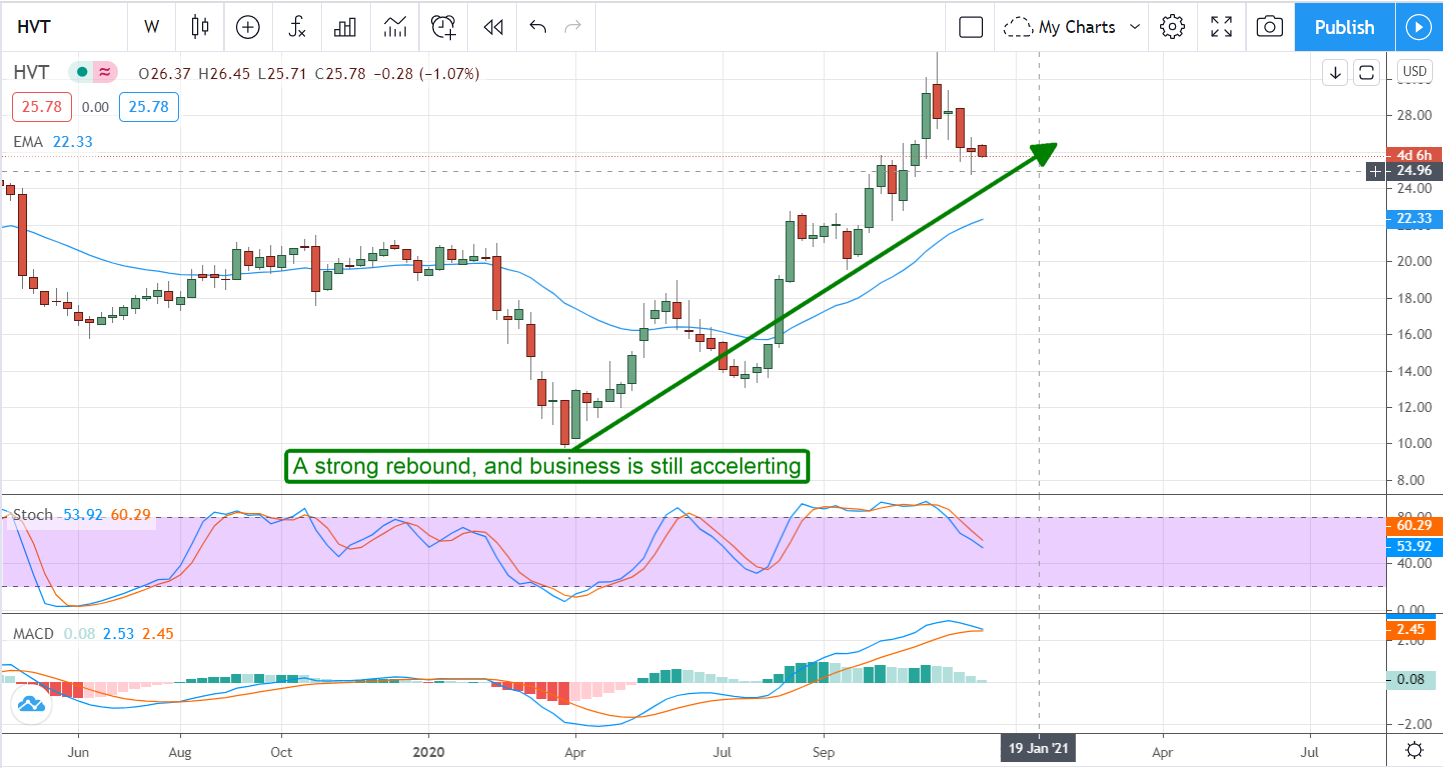Open the W timeframe interval dropdown
The width and height of the screenshot is (1443, 768).
coord(151,27)
